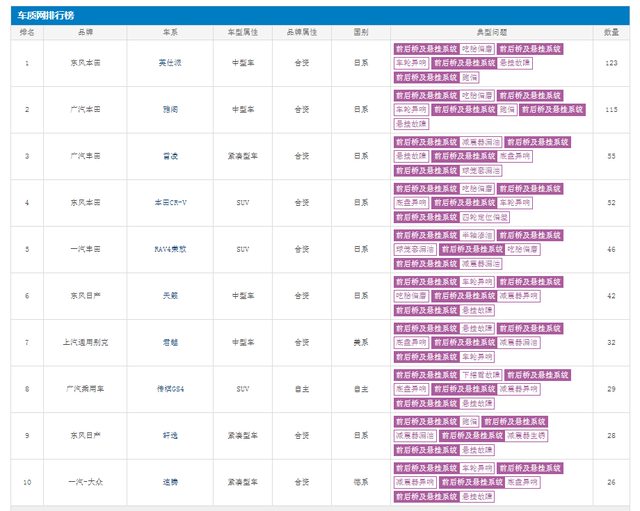This screenshot has height=511, width=640.
Task: Click the complaint count 28
Action: click(611, 435)
